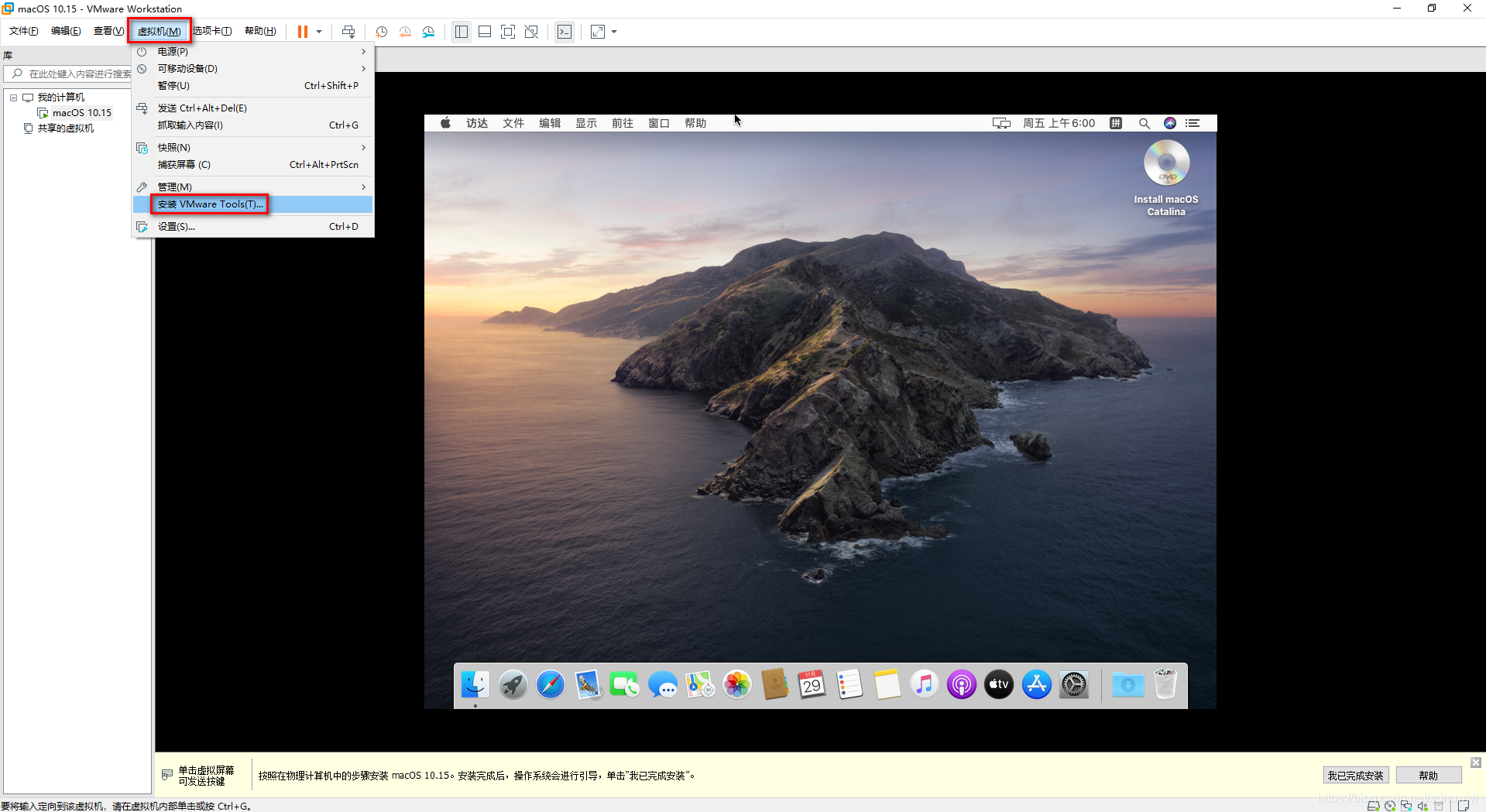Open Mail stamp icon in Dock
Screen dimensions: 1486x812
[588, 685]
